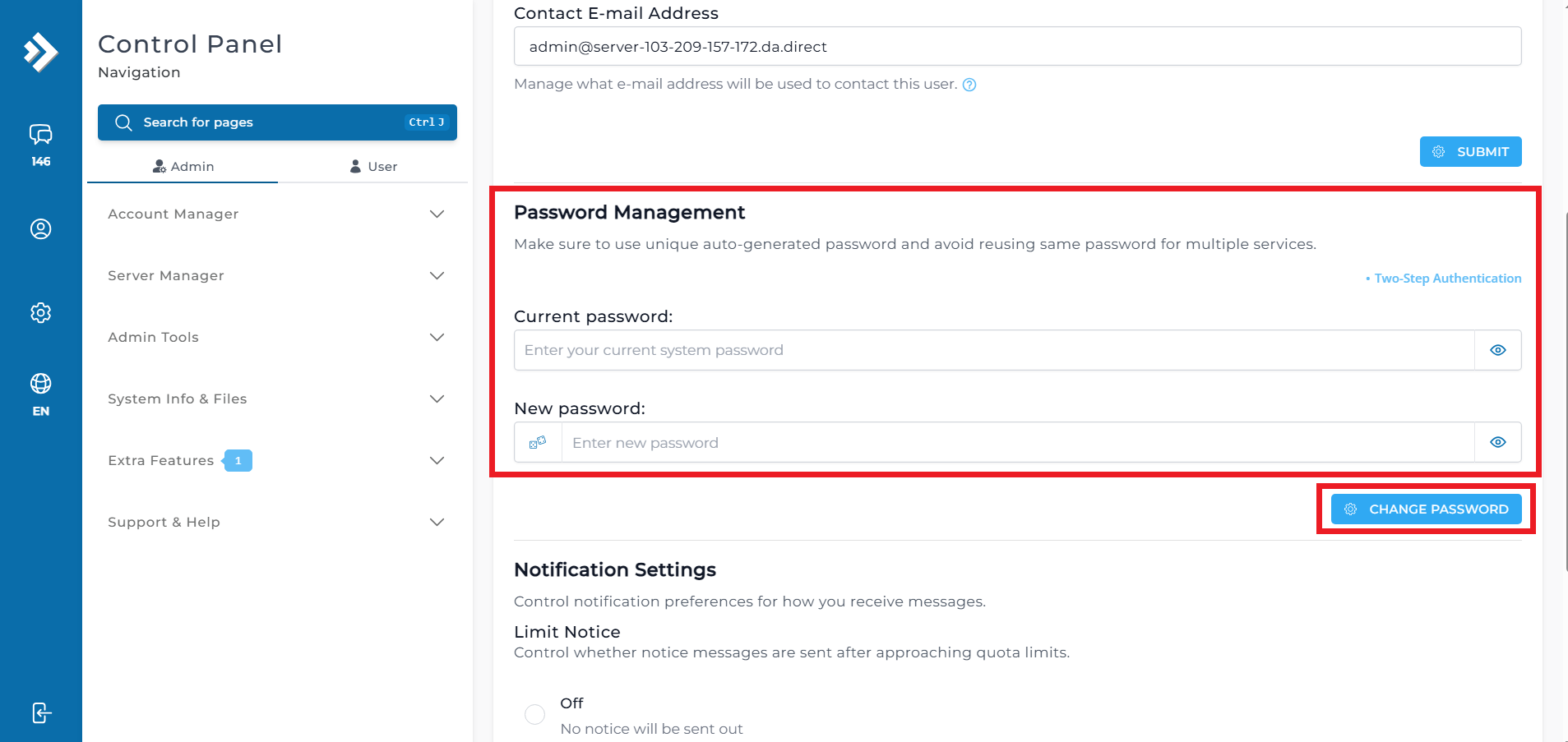Reveal new password with eye icon
1568x742 pixels.
pos(1497,442)
